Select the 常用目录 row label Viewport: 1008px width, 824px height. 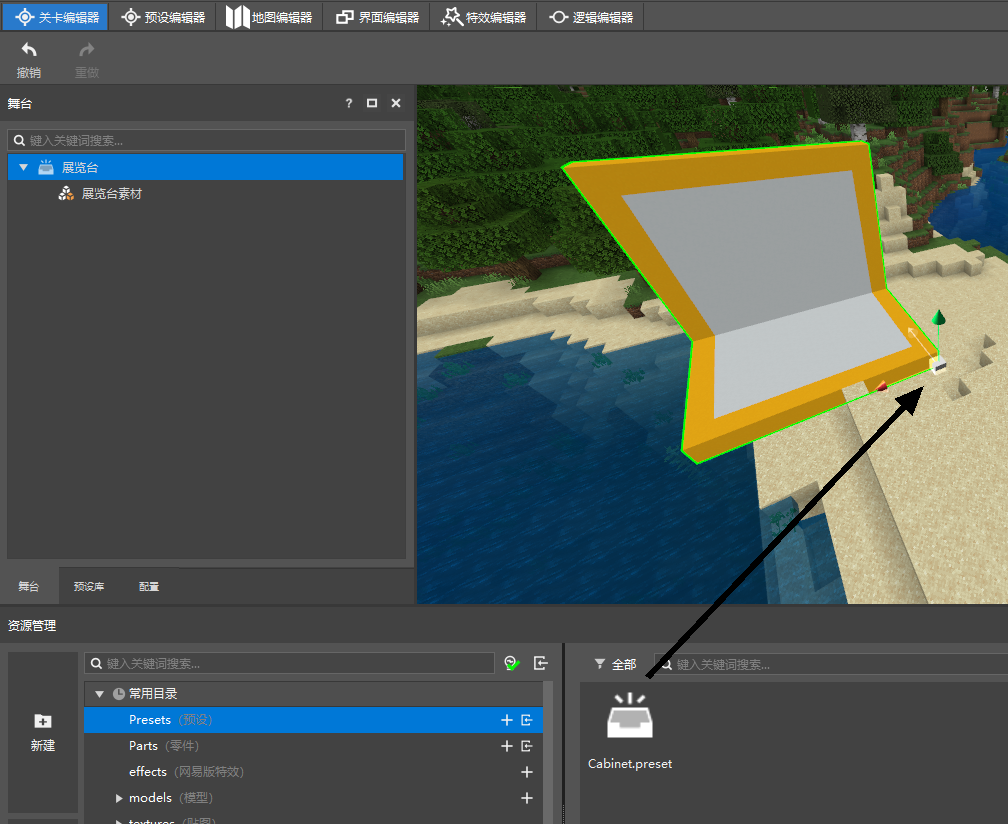[153, 694]
